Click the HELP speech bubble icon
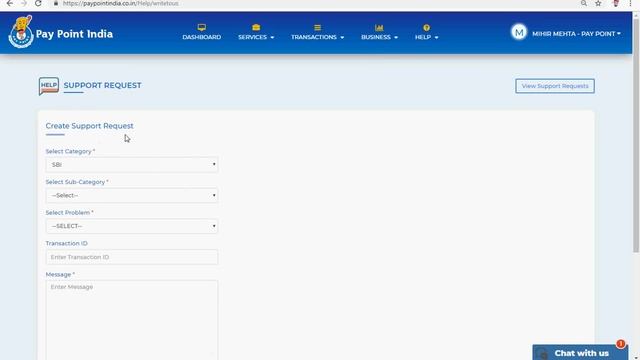The height and width of the screenshot is (360, 640). (x=49, y=86)
